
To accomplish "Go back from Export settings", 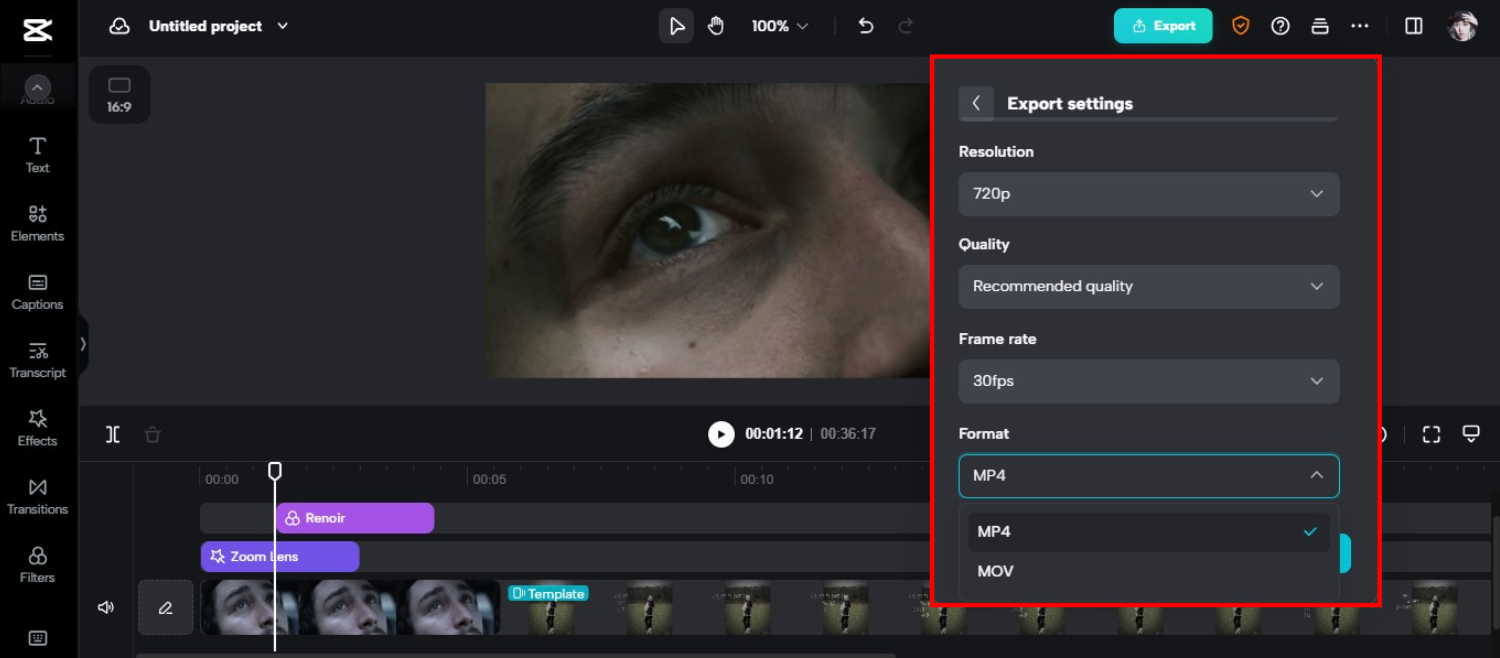I will coord(976,103).
